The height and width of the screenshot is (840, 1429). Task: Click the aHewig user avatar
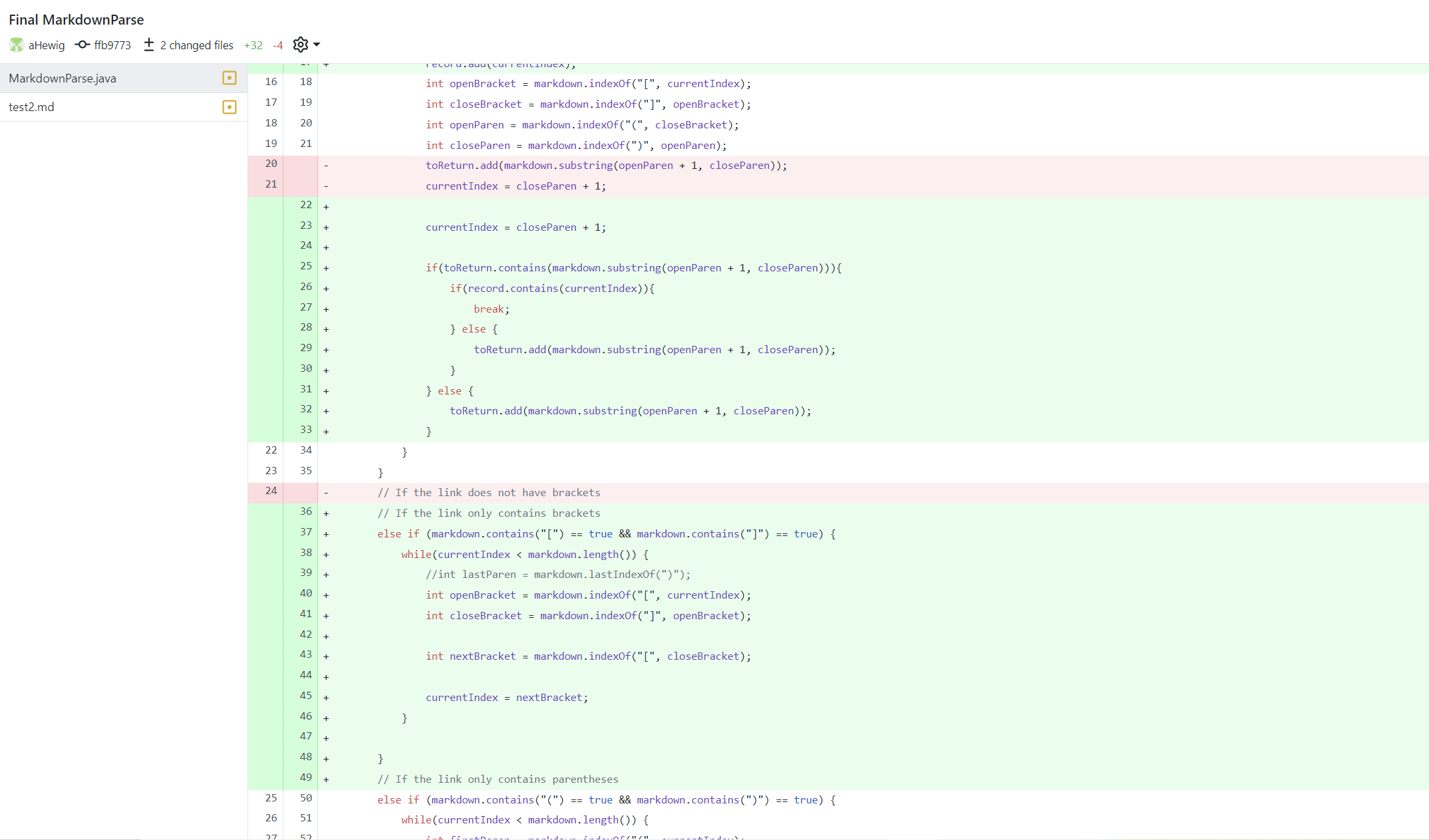click(17, 45)
